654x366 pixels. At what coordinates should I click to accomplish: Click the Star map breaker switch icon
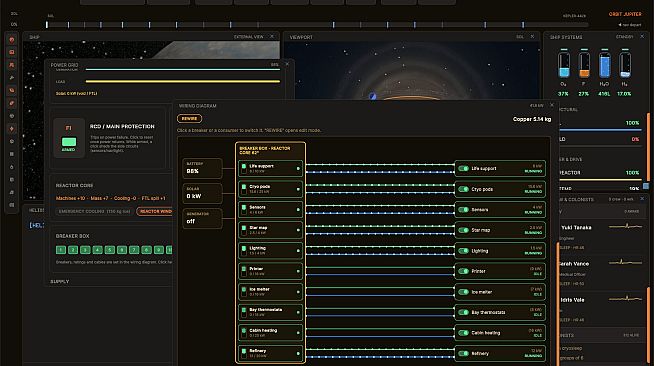coord(244,230)
